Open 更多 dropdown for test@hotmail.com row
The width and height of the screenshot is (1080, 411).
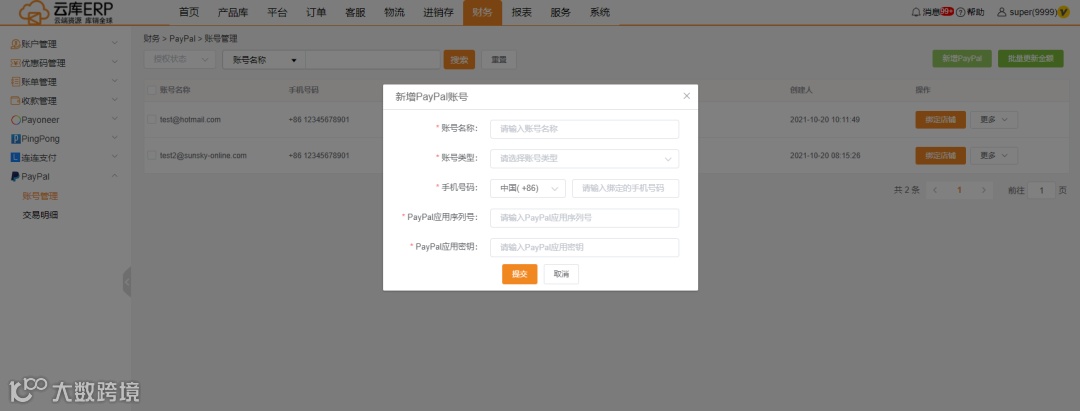pyautogui.click(x=993, y=120)
